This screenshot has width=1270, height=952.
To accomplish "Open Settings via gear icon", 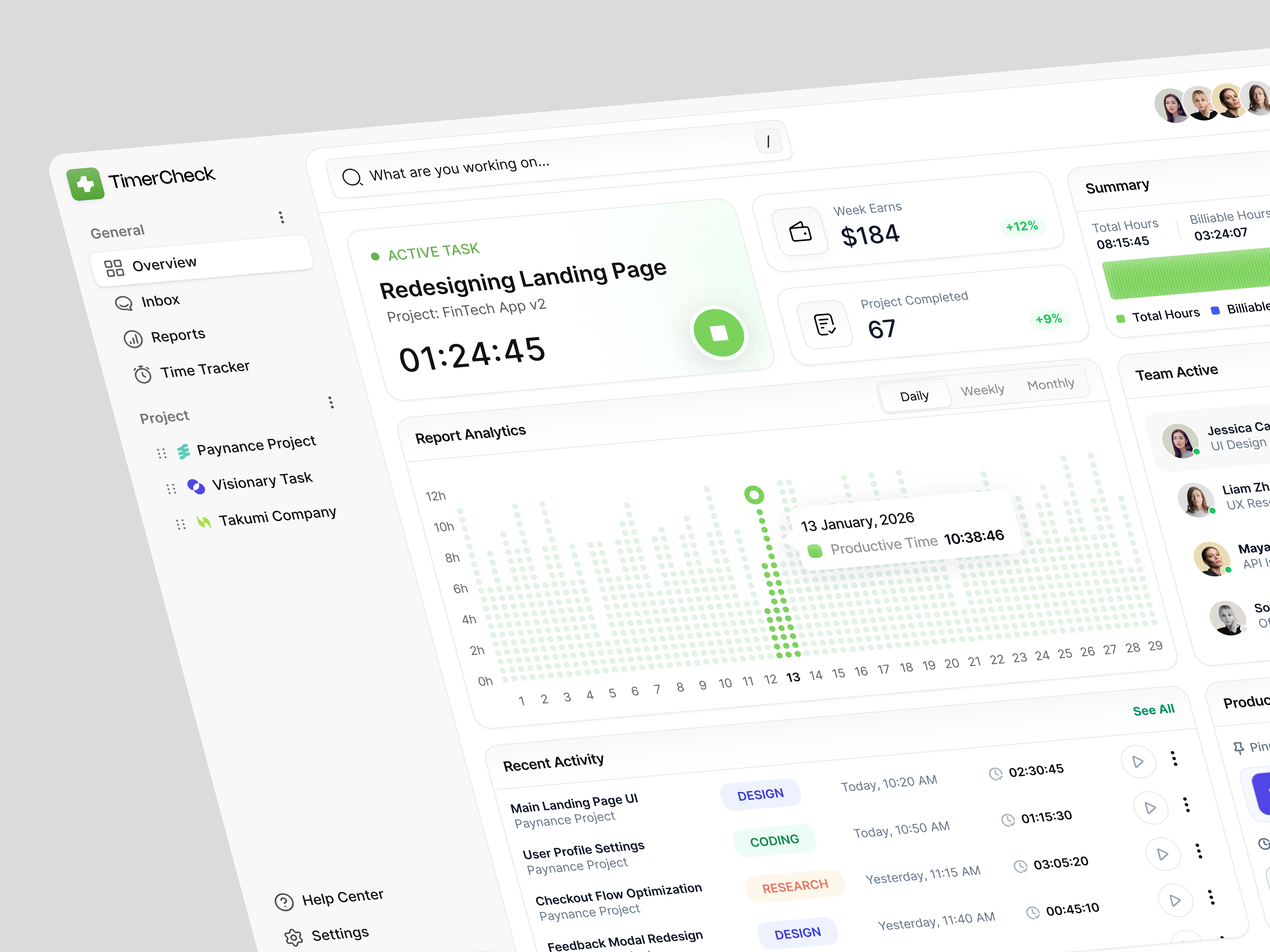I will tap(294, 937).
